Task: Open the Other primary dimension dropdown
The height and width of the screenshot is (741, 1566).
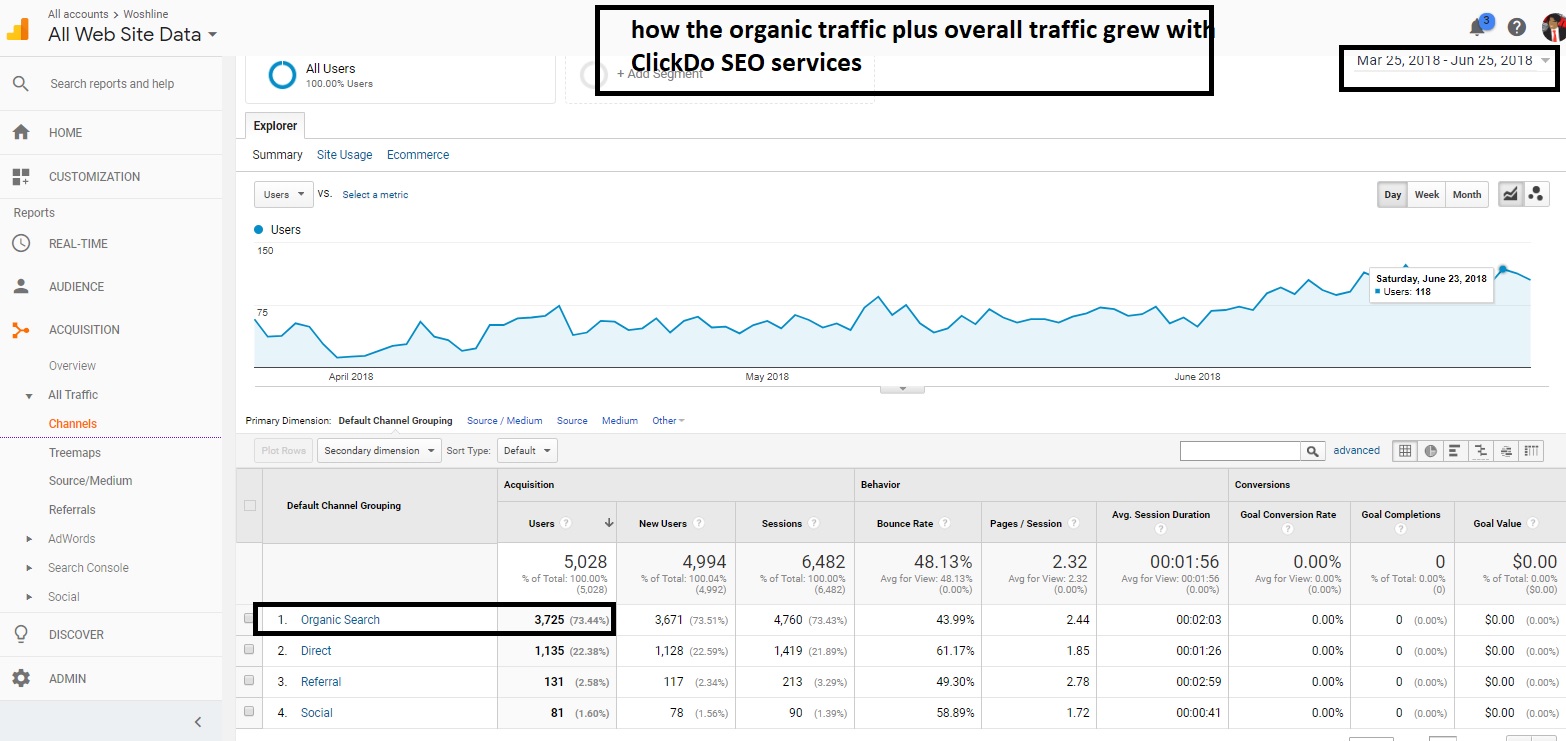Action: pyautogui.click(x=668, y=421)
